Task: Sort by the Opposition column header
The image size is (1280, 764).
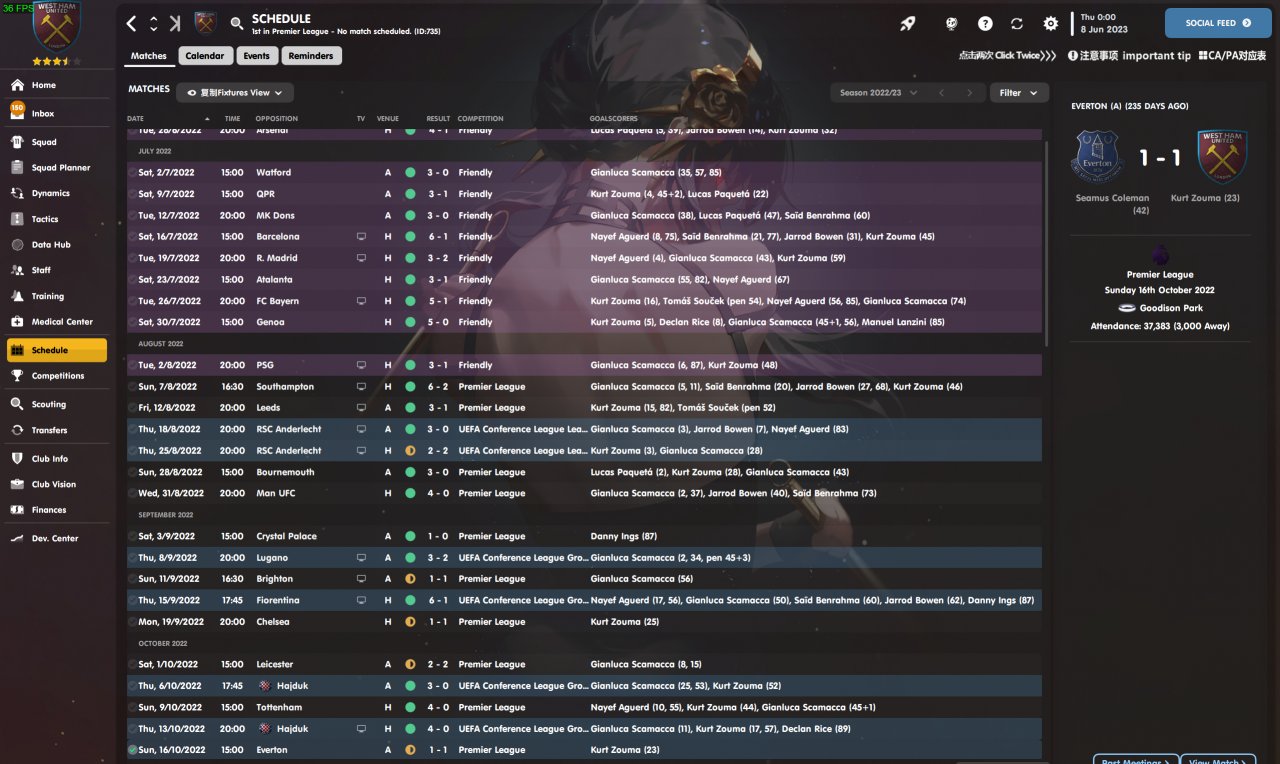Action: coord(277,119)
